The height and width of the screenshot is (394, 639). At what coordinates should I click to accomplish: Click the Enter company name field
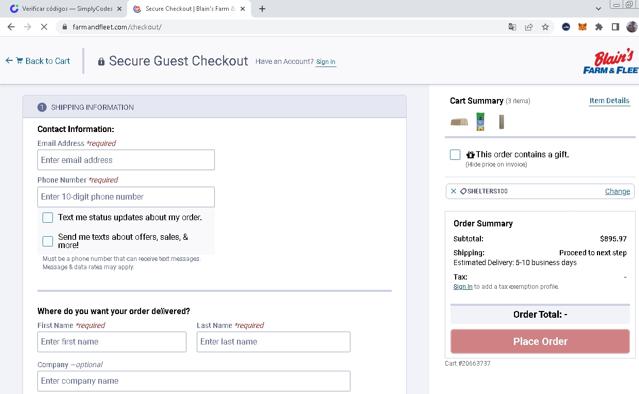194,381
